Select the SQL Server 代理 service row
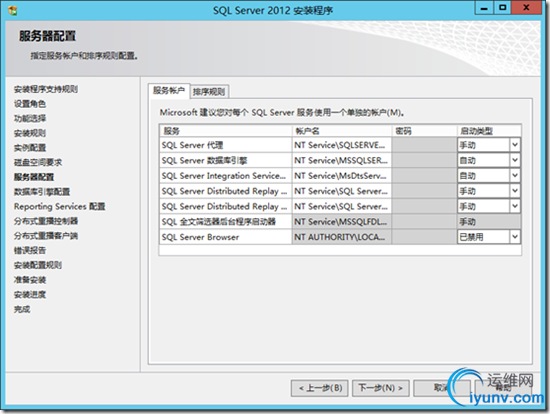550x414 pixels. (x=226, y=145)
